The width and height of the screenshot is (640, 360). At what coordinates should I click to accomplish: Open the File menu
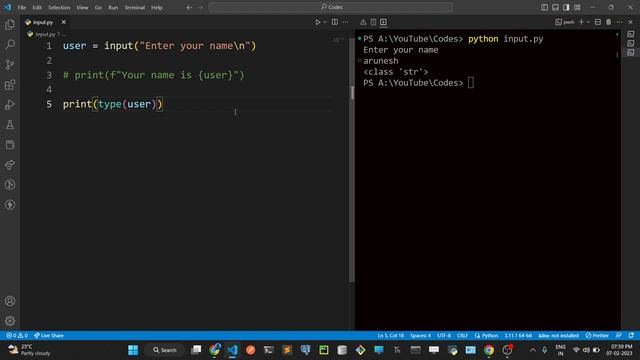tap(22, 7)
